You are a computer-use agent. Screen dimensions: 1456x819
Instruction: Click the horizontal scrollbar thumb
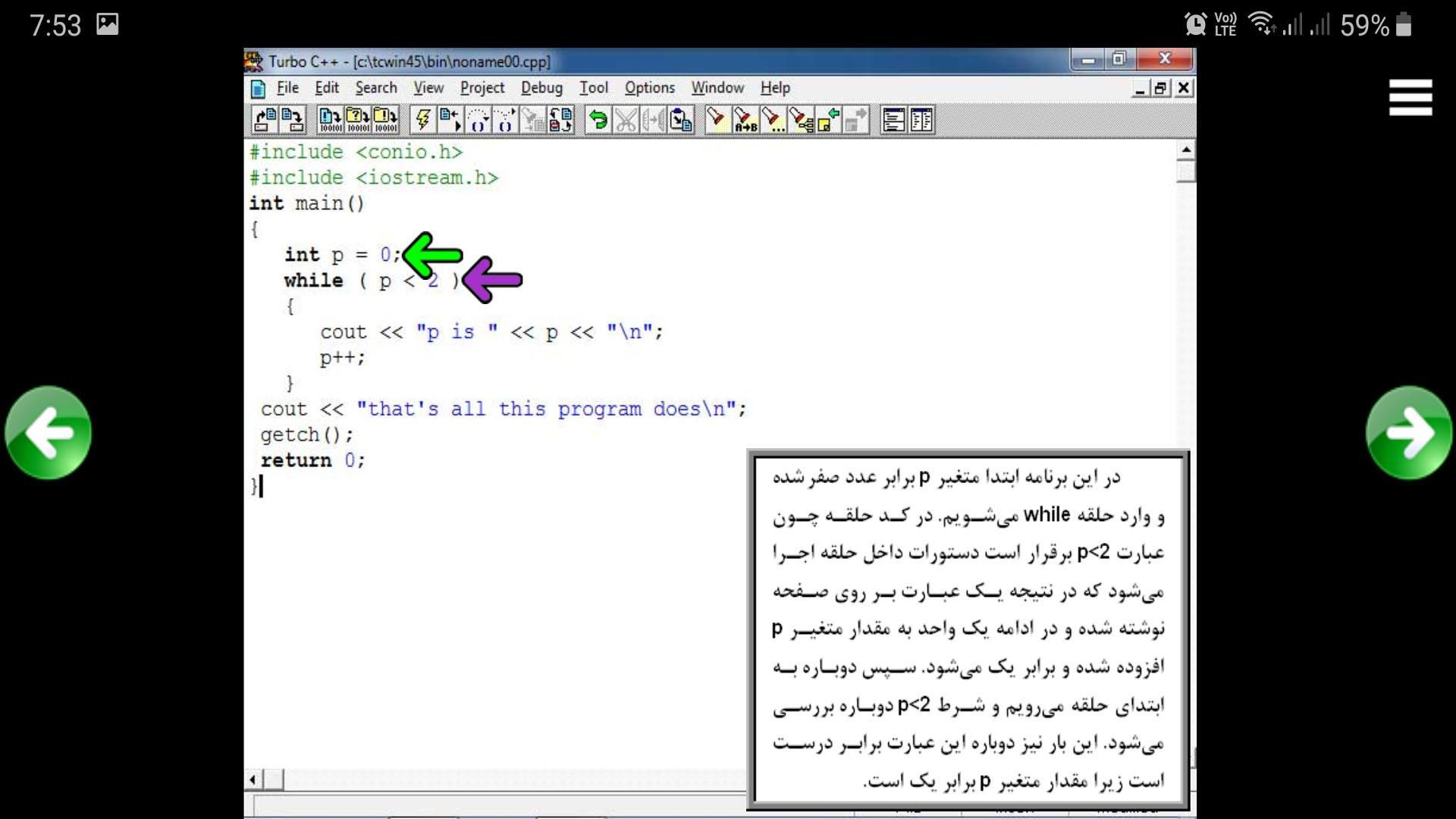click(274, 779)
